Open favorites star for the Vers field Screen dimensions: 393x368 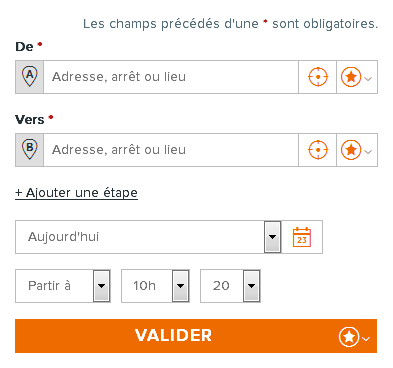pyautogui.click(x=351, y=150)
